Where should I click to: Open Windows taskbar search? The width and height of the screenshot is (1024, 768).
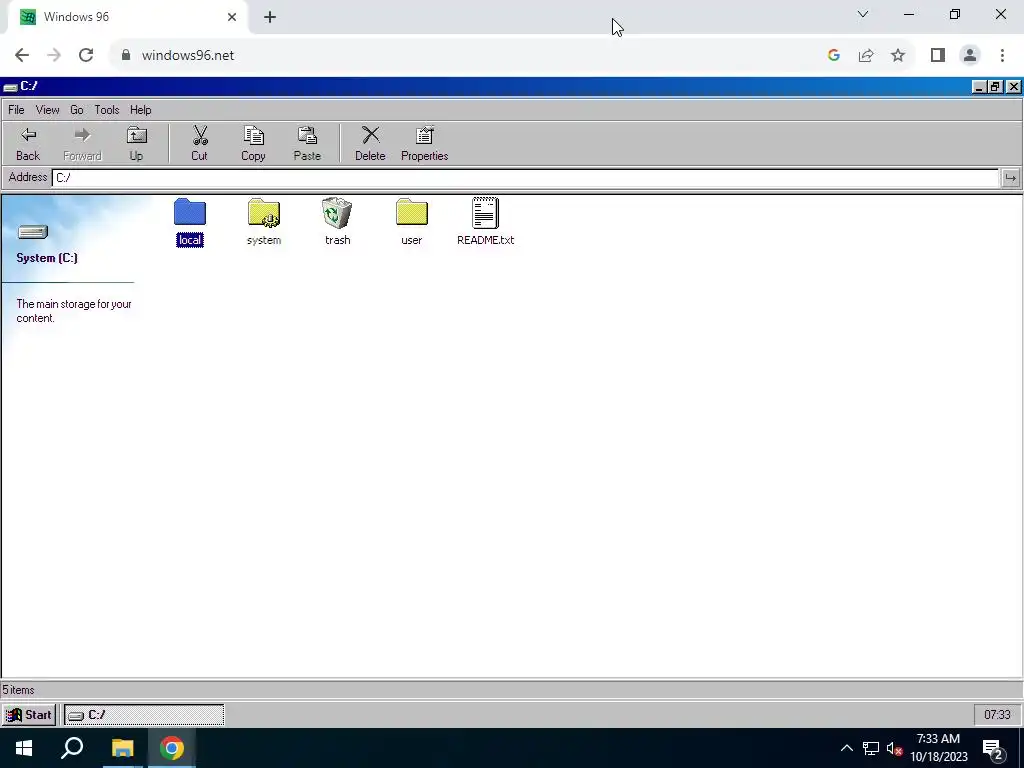72,748
